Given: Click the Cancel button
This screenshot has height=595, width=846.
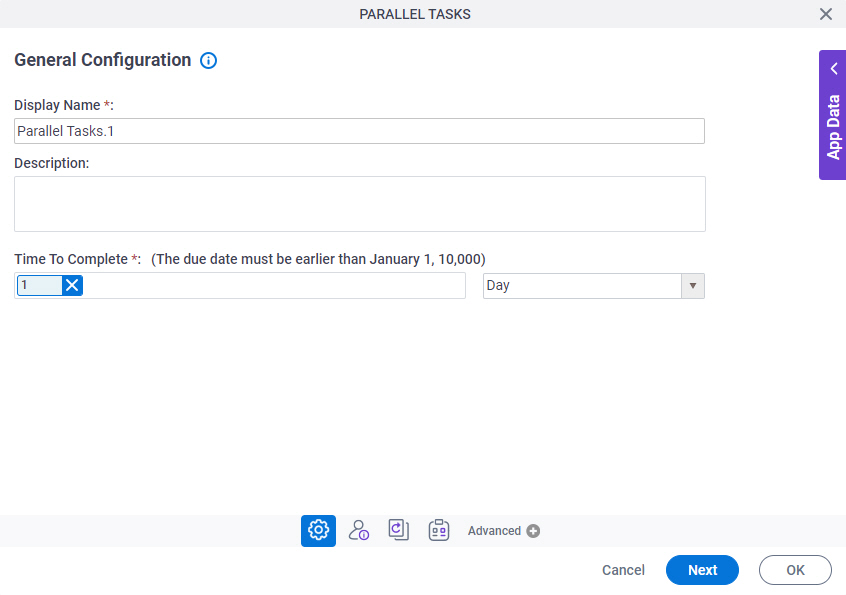Looking at the screenshot, I should click(623, 570).
